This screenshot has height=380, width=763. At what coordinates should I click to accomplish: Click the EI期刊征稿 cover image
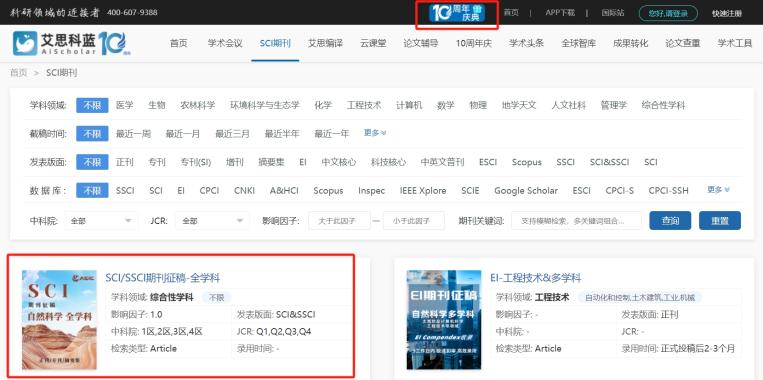444,320
